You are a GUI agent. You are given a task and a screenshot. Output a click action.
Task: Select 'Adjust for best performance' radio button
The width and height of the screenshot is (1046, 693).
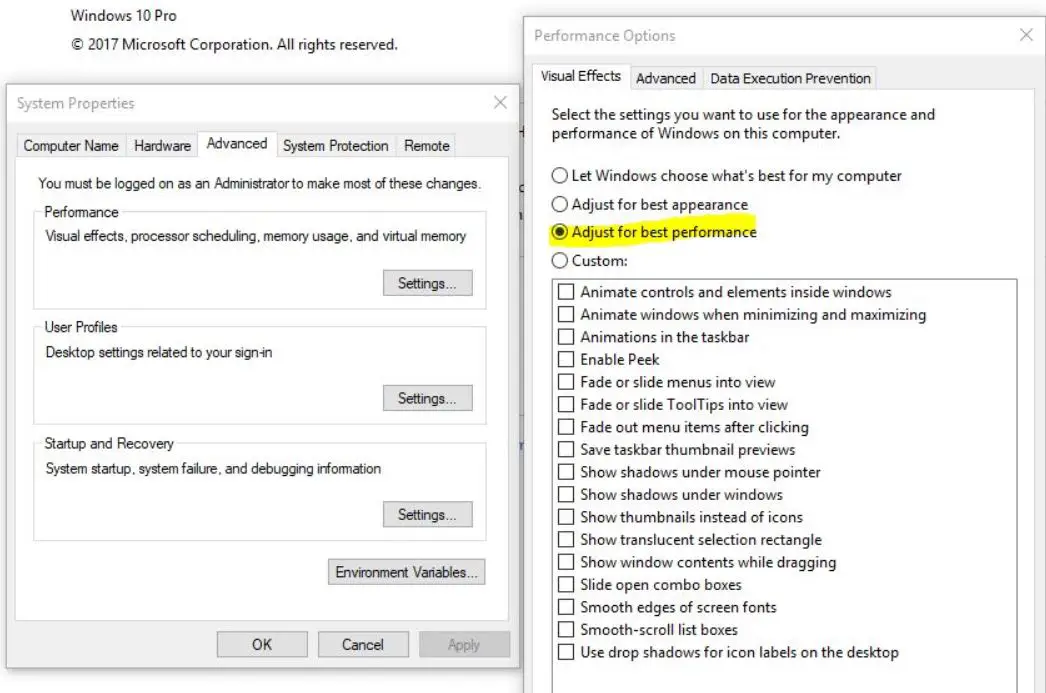point(560,232)
